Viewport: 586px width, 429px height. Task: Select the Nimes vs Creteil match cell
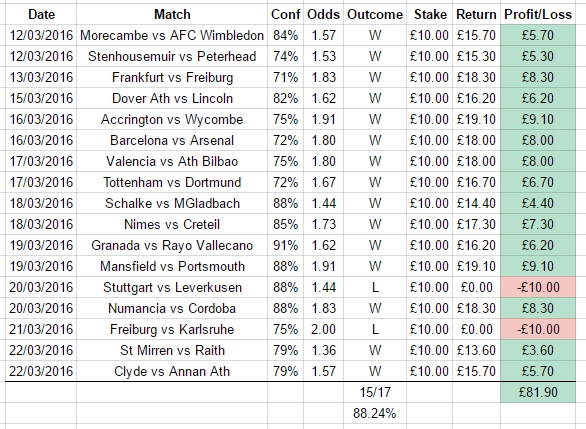point(172,225)
